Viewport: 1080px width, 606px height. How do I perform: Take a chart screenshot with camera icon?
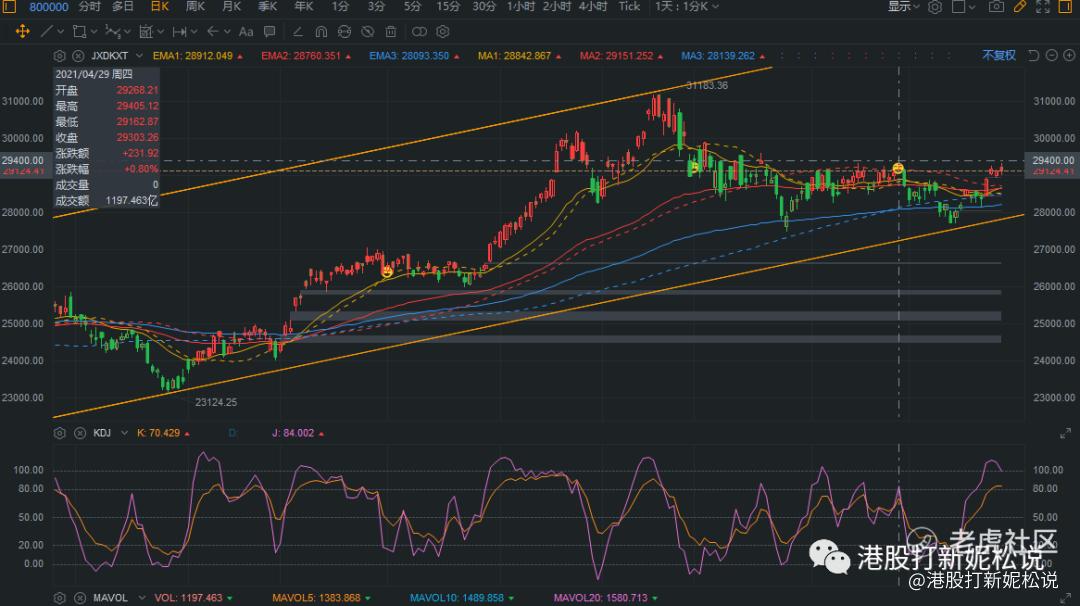pos(995,6)
